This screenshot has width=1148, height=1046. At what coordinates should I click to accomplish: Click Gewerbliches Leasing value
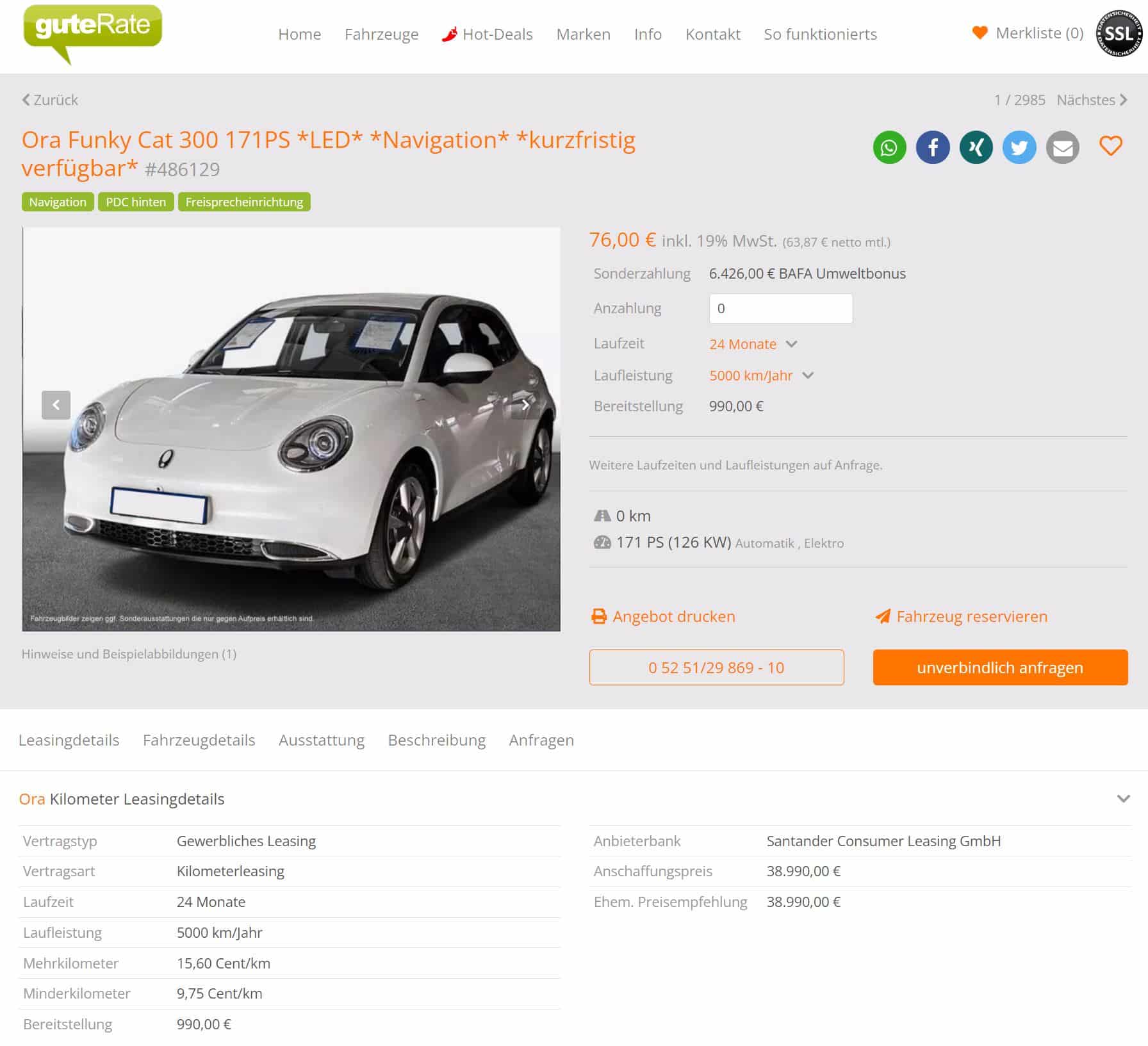pos(246,841)
